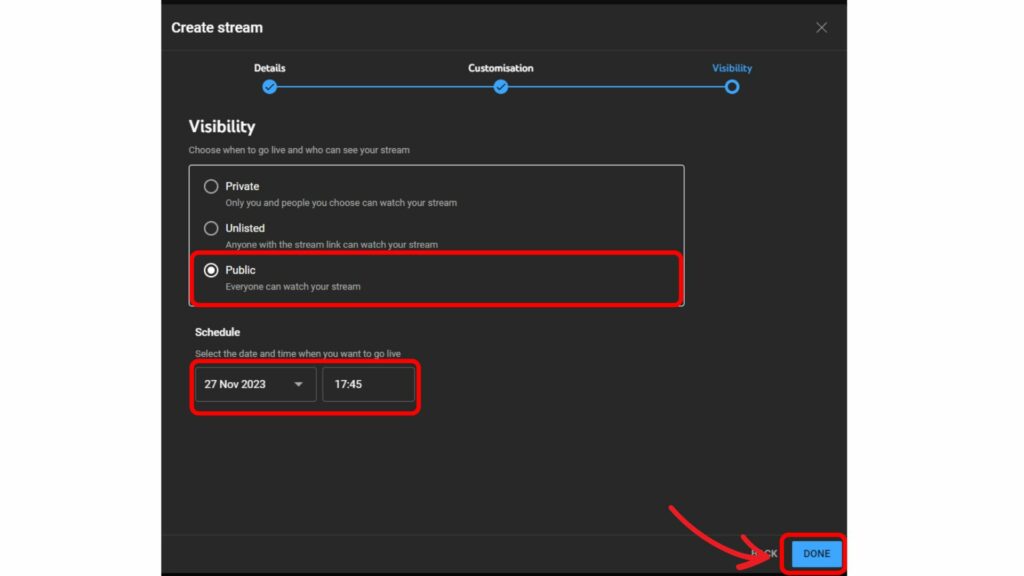Select the Visibility step label
The height and width of the screenshot is (576, 1024).
coord(732,68)
